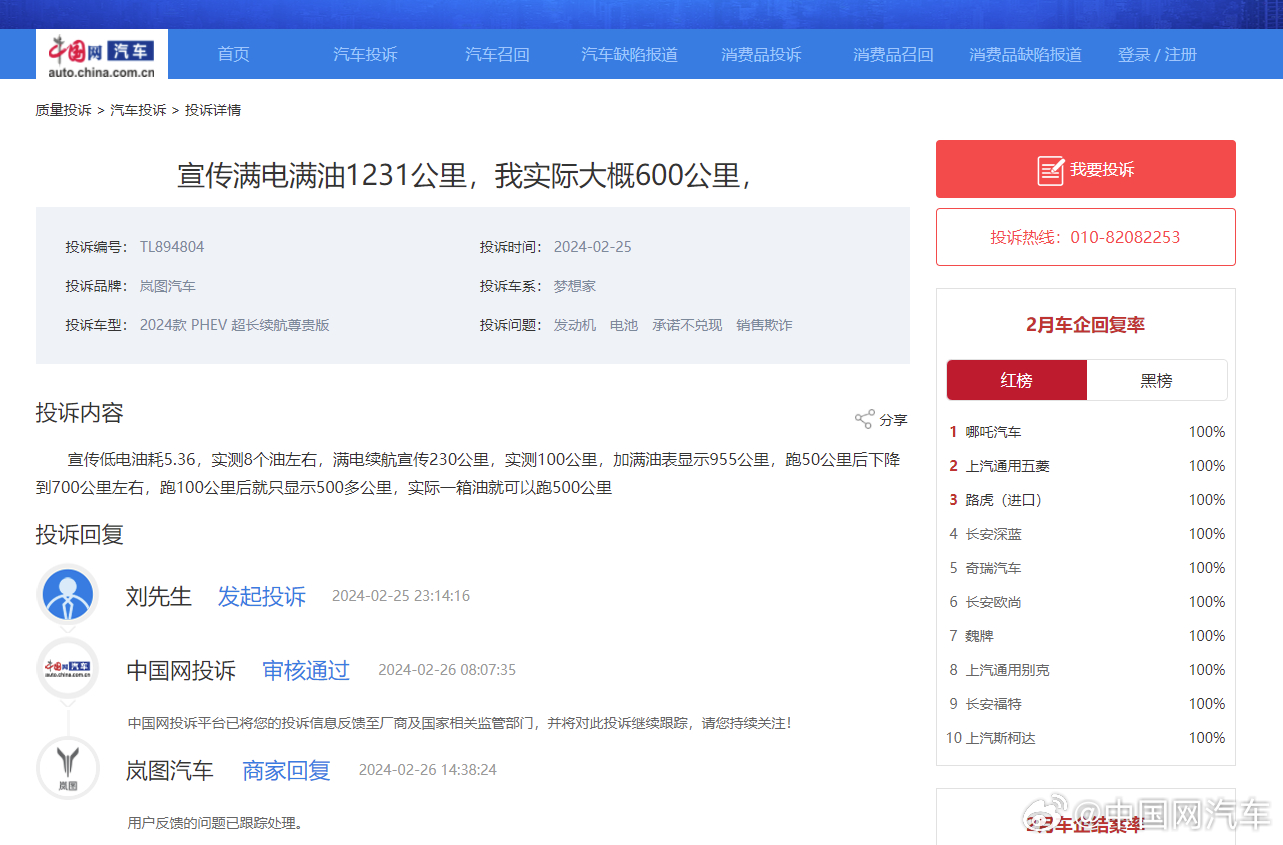The image size is (1283, 845).
Task: Click brand name 岚图汽车 in complaint info
Action: [x=168, y=286]
